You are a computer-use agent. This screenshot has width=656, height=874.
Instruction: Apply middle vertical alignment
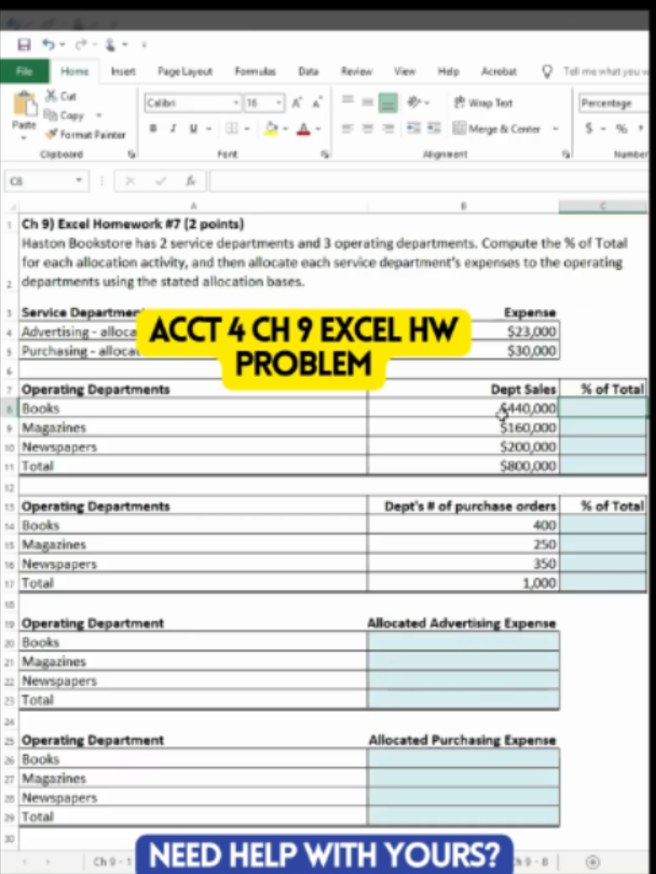pyautogui.click(x=367, y=101)
